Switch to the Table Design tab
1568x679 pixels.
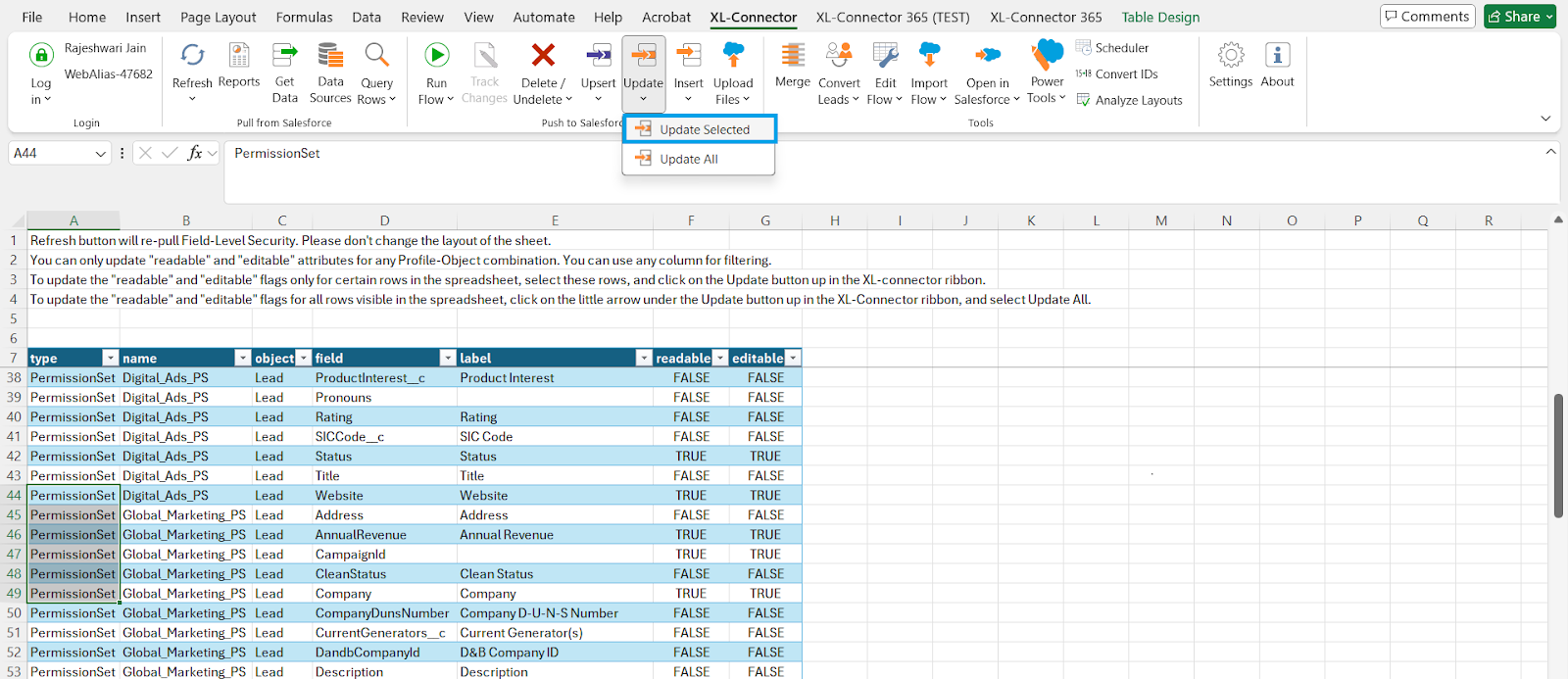(1160, 17)
